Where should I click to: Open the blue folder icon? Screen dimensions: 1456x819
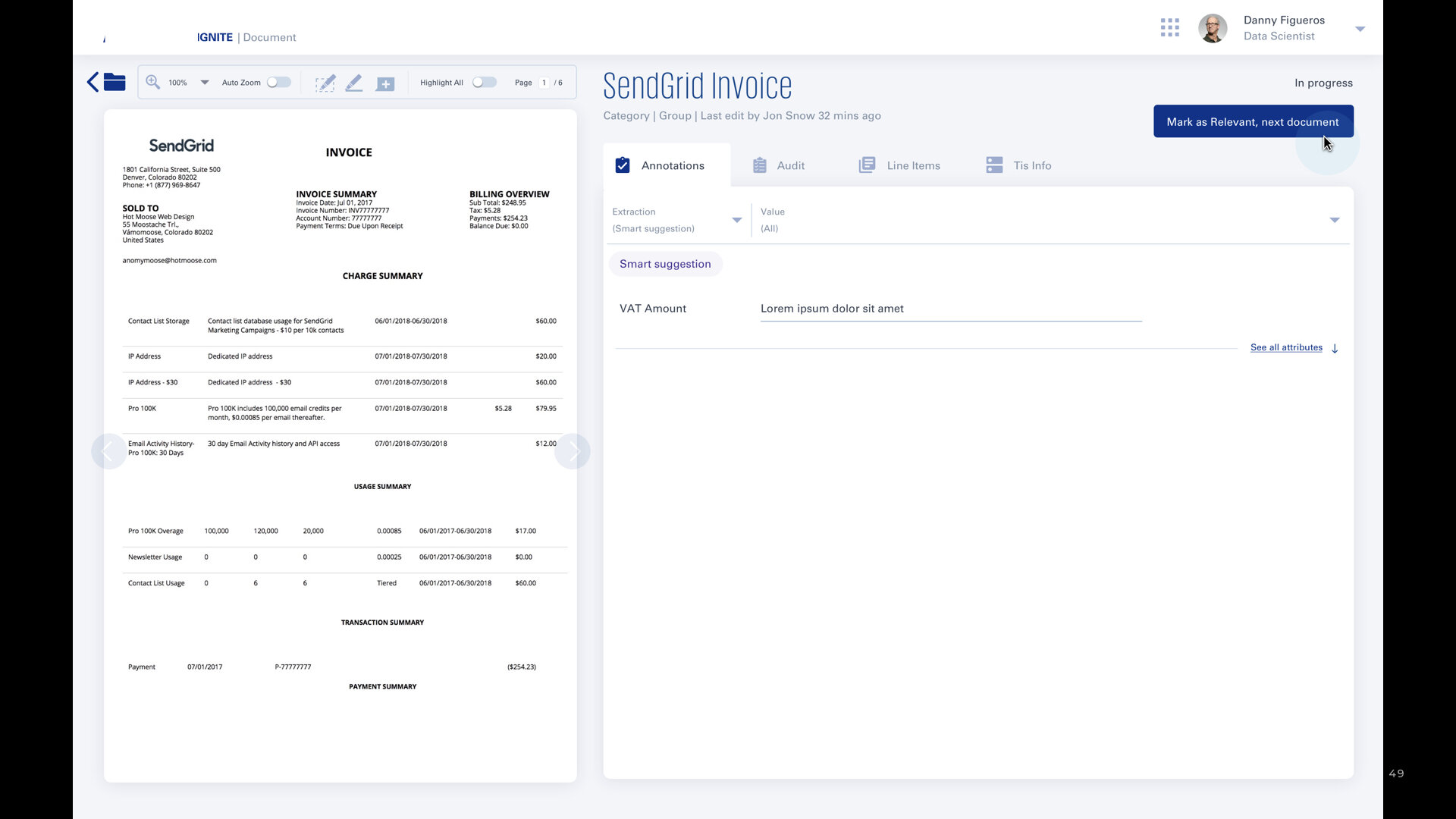(x=115, y=82)
